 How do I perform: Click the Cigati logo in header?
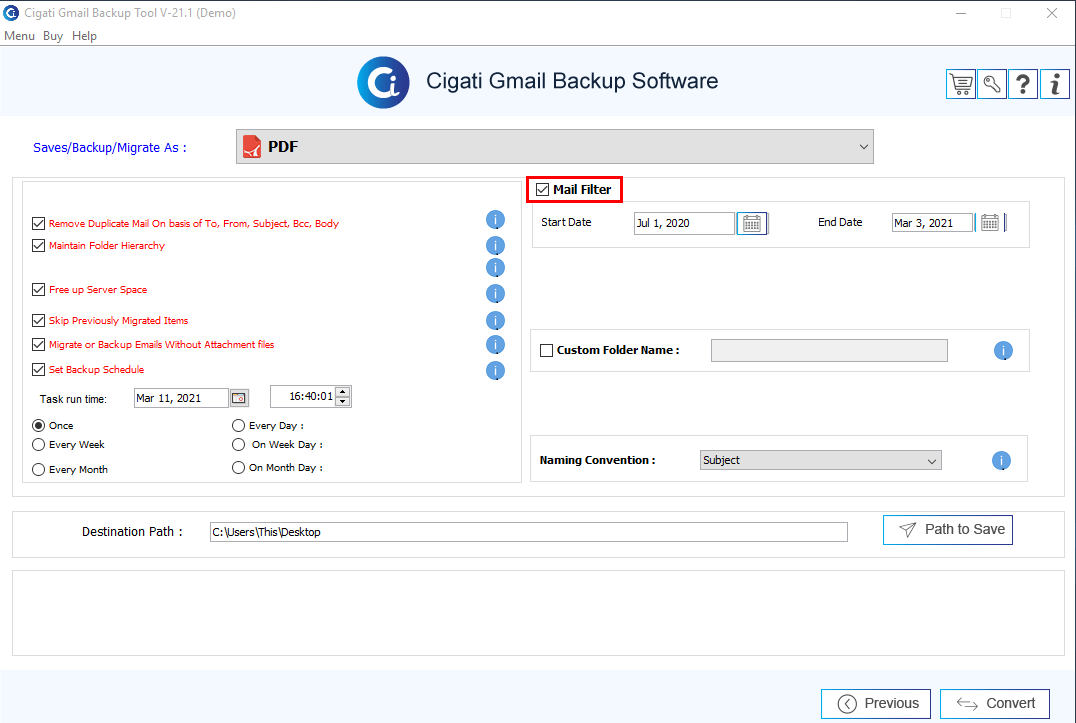(x=383, y=82)
